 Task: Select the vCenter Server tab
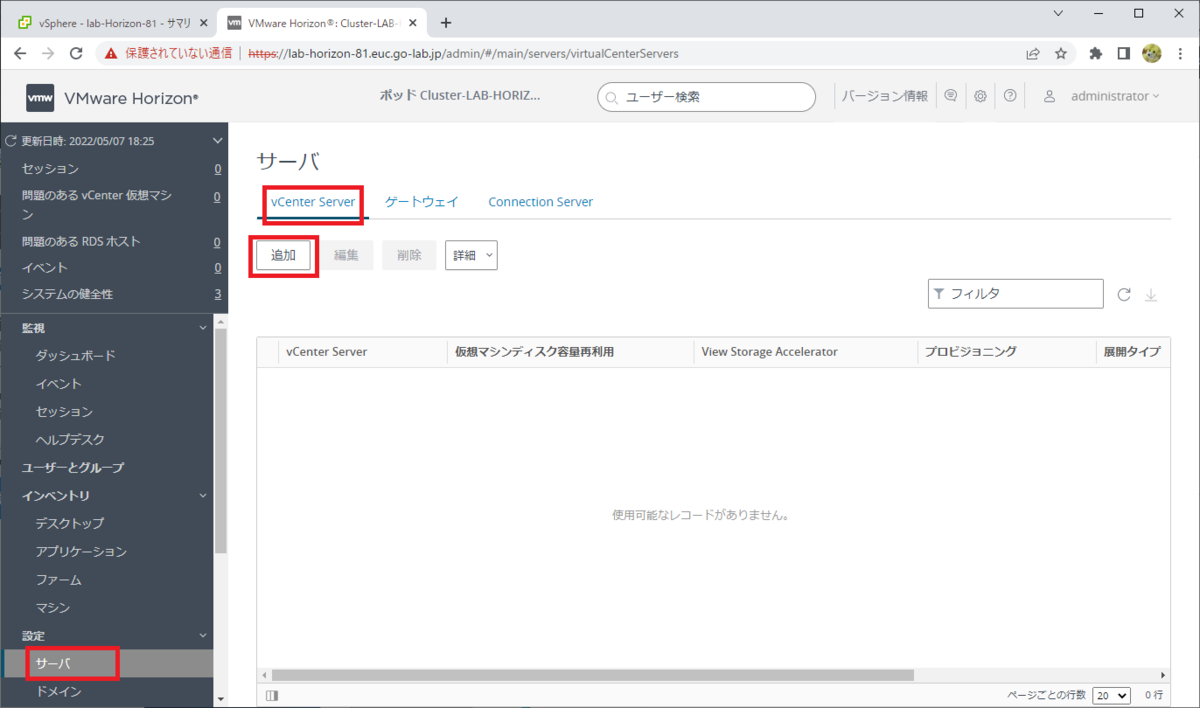[313, 201]
